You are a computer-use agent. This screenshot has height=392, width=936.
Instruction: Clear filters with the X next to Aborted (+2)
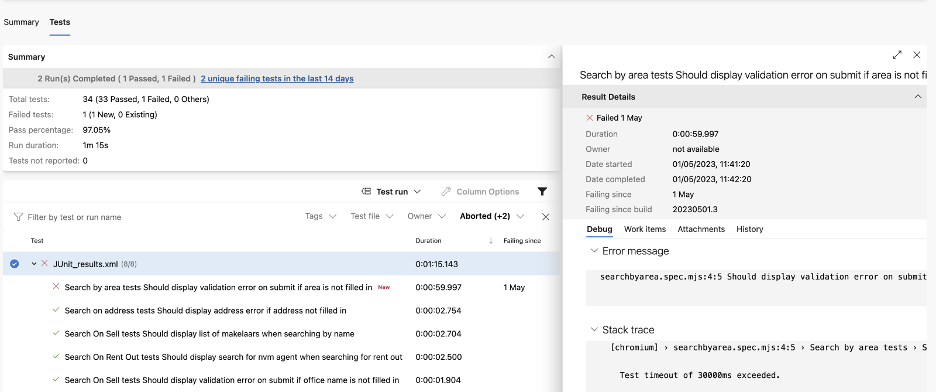[x=545, y=217]
